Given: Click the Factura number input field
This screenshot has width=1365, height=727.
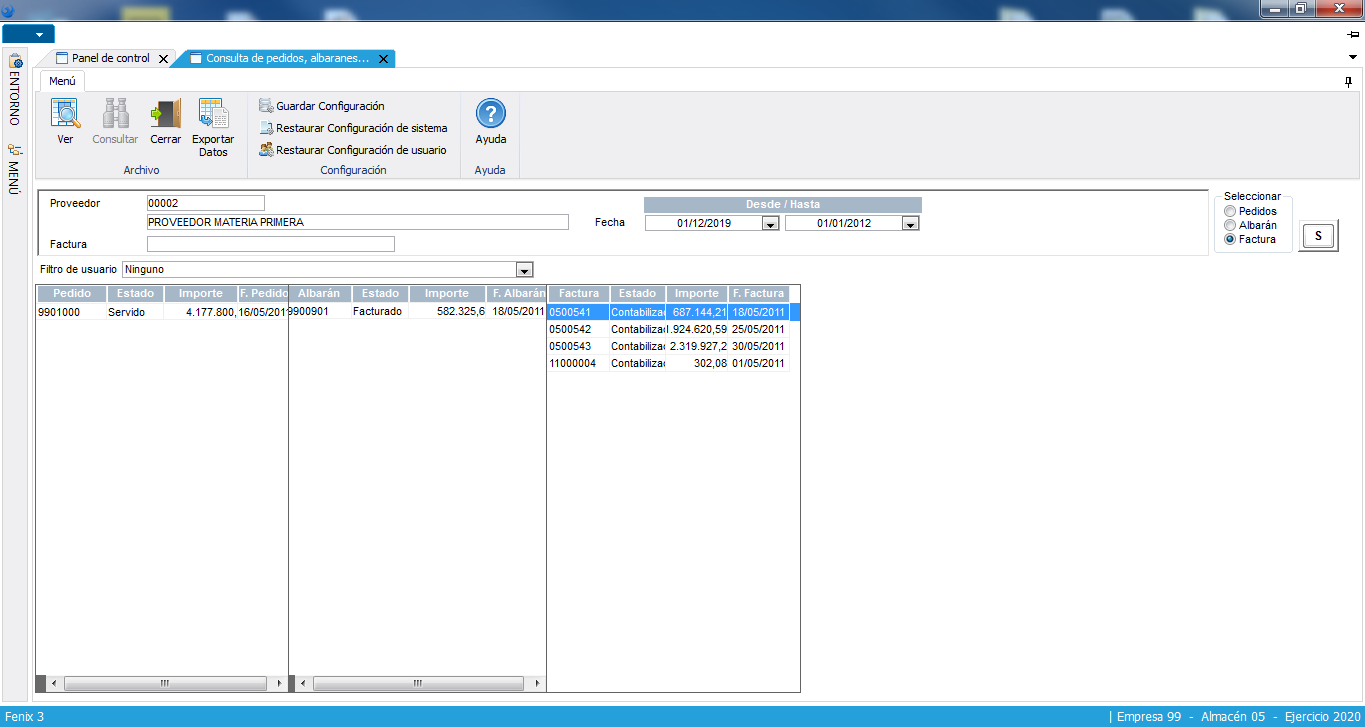Looking at the screenshot, I should pos(270,244).
